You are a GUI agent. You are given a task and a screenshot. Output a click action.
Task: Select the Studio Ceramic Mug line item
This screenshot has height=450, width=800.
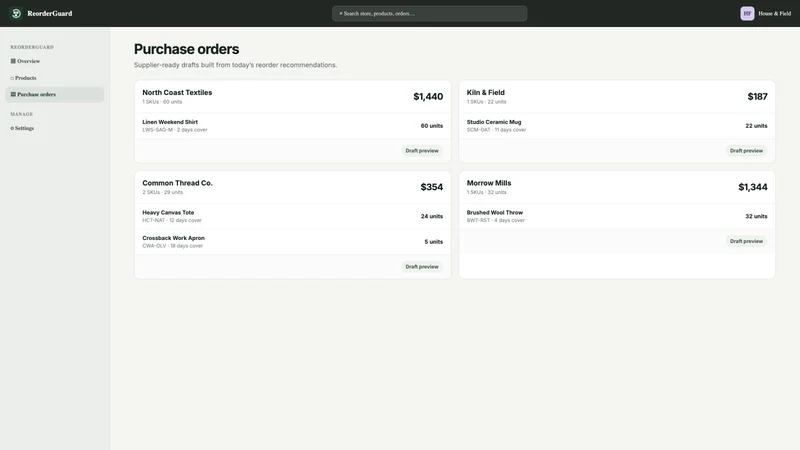click(617, 126)
